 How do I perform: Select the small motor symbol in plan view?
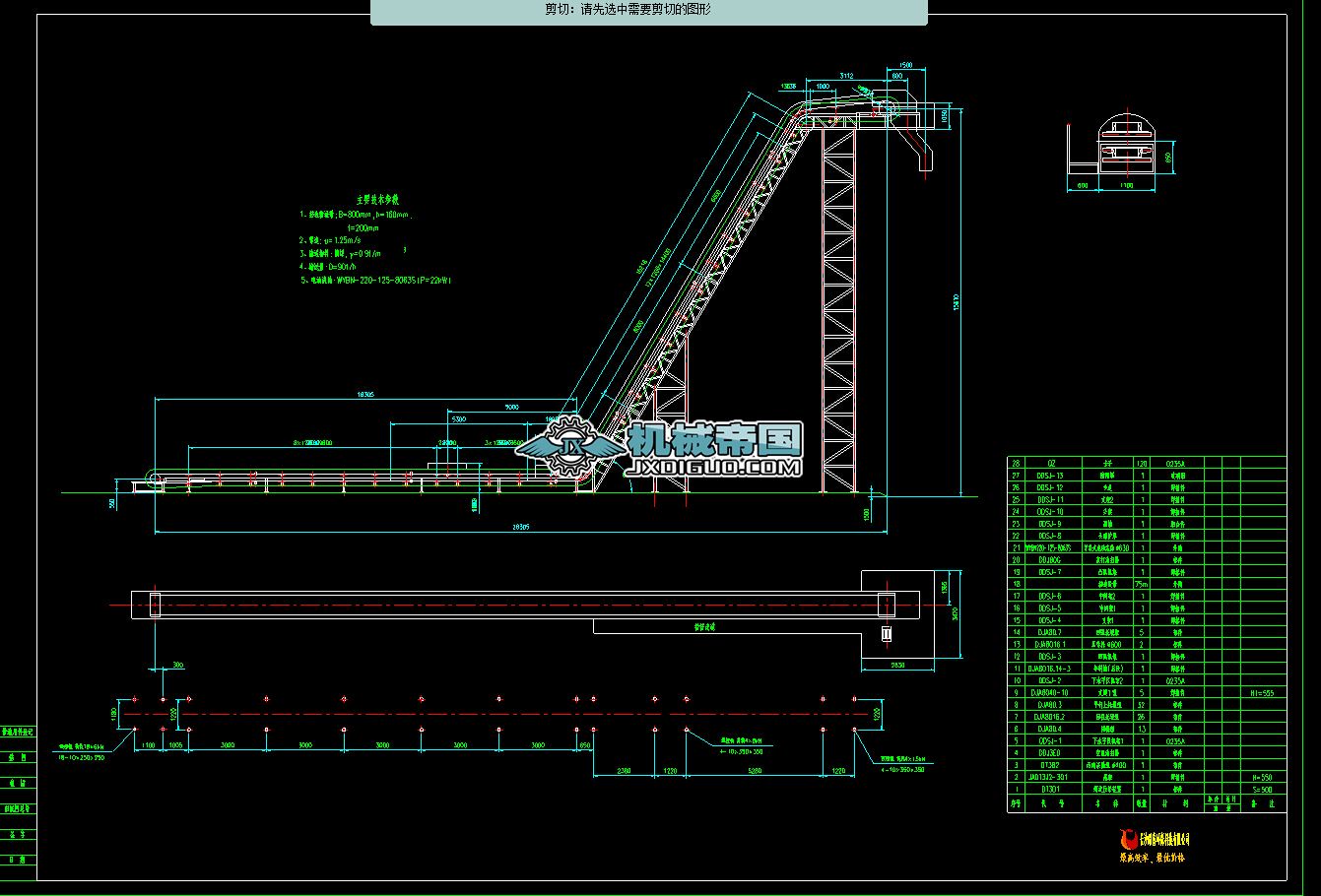coord(887,633)
